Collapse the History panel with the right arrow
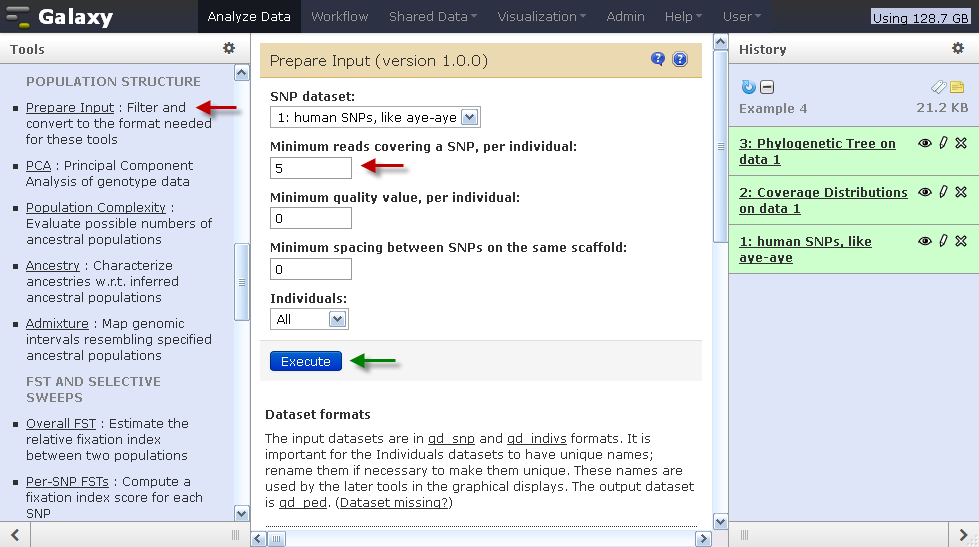 [x=963, y=535]
